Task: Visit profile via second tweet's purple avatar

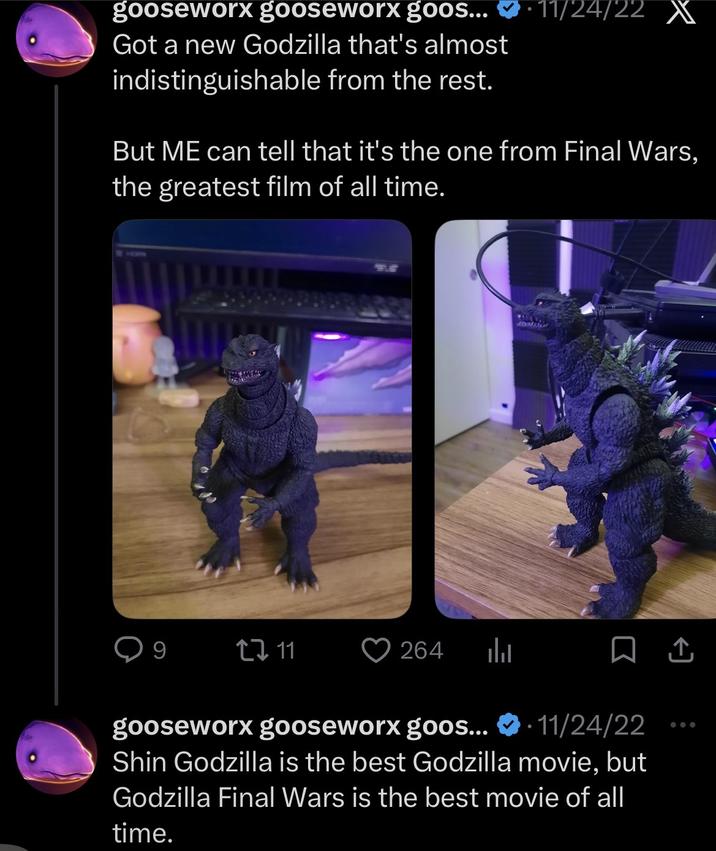Action: point(56,755)
